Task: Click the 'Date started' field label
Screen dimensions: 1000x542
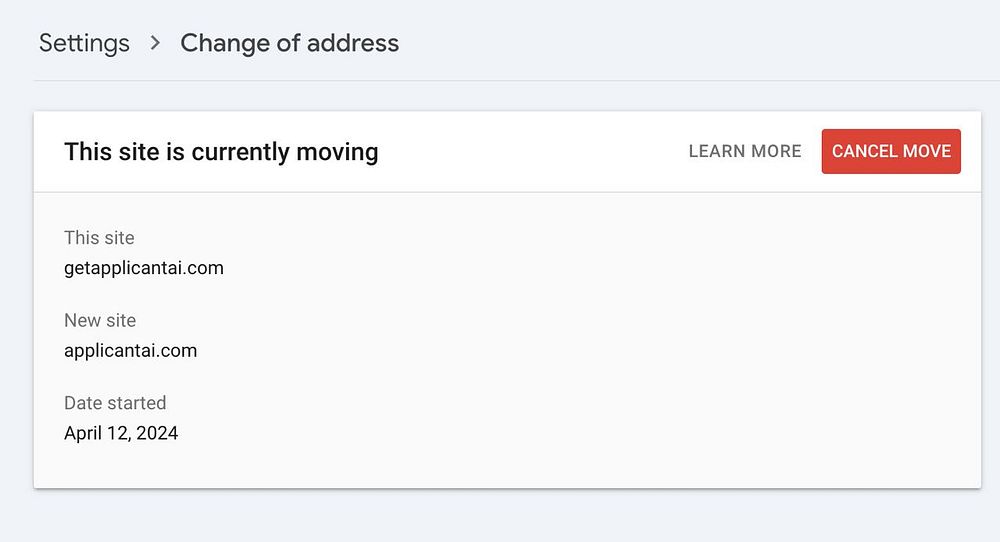Action: [x=115, y=403]
